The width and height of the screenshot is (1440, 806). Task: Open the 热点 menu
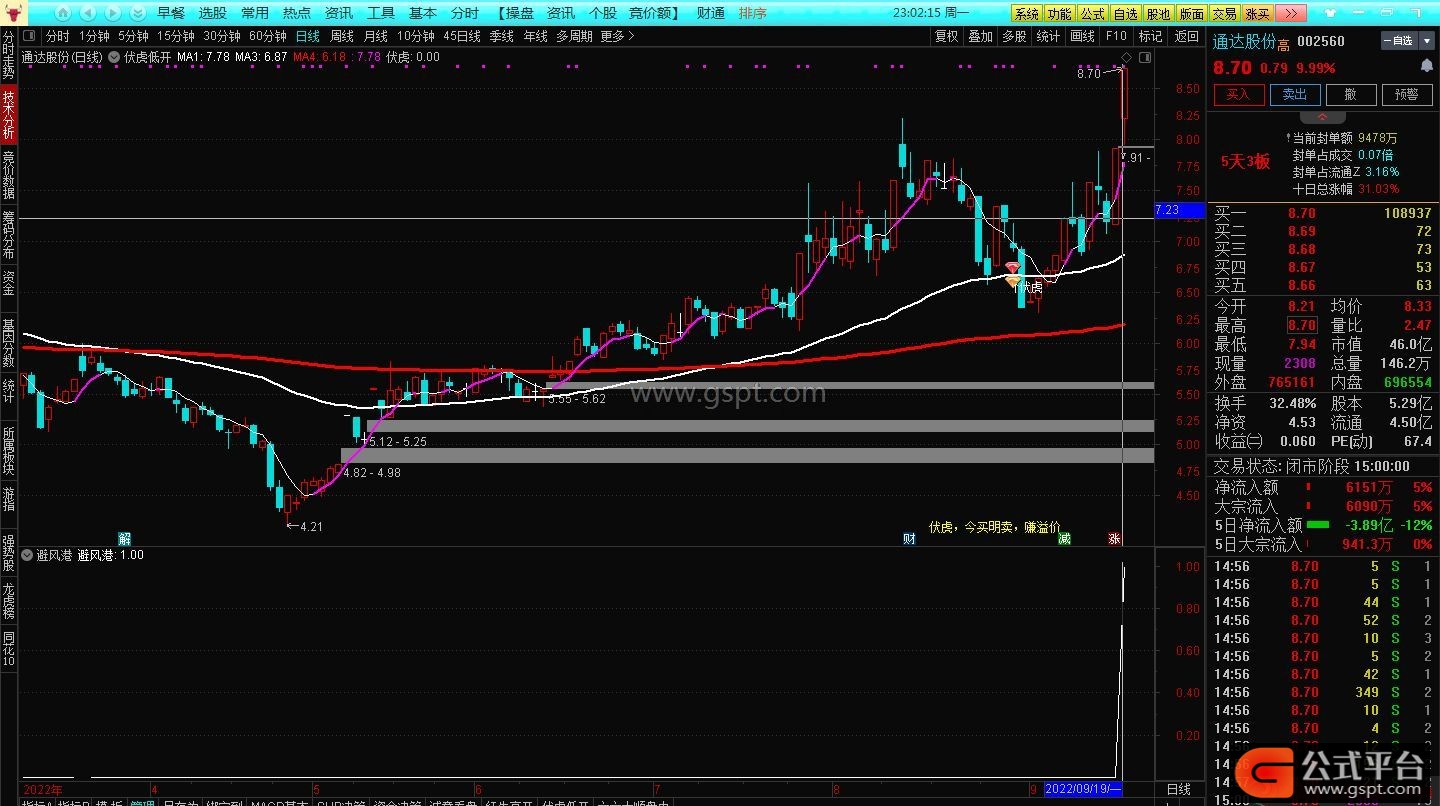297,13
